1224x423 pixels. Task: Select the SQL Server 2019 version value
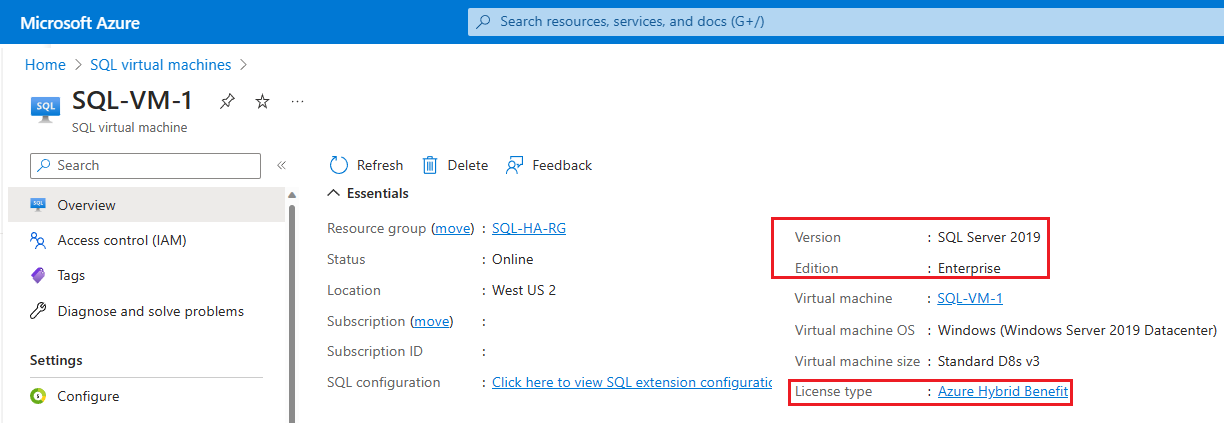click(989, 237)
